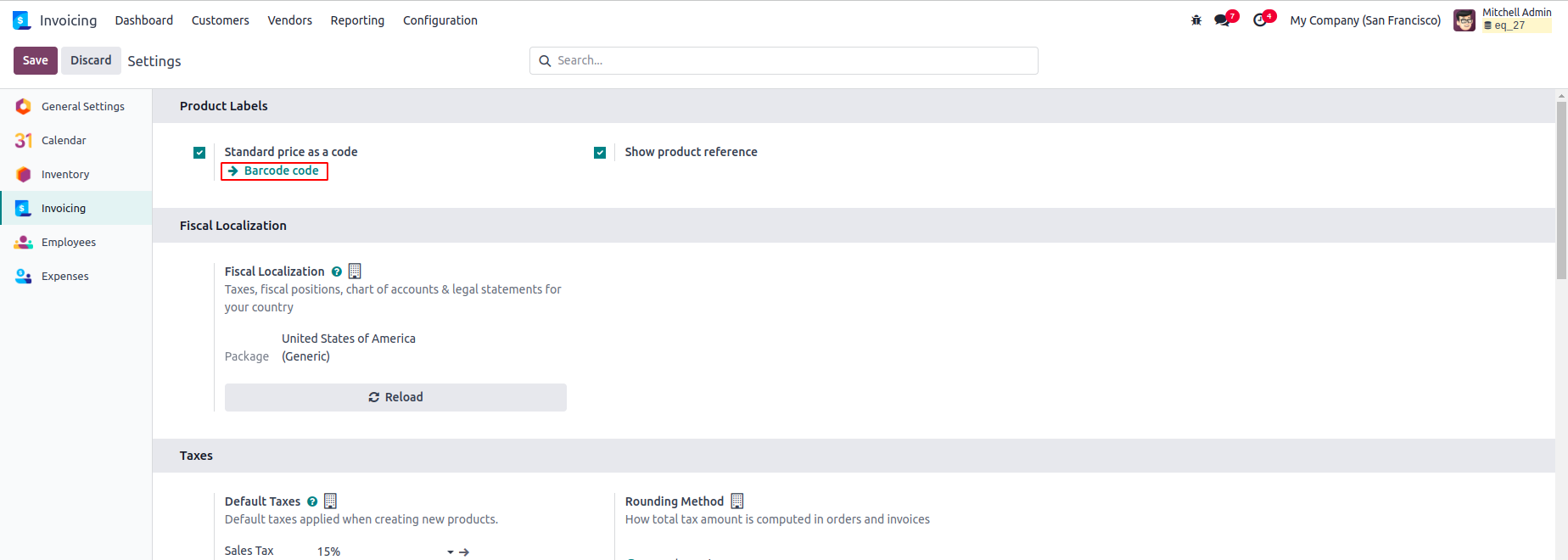The image size is (1568, 560).
Task: Follow the Barcode code link
Action: click(x=281, y=171)
